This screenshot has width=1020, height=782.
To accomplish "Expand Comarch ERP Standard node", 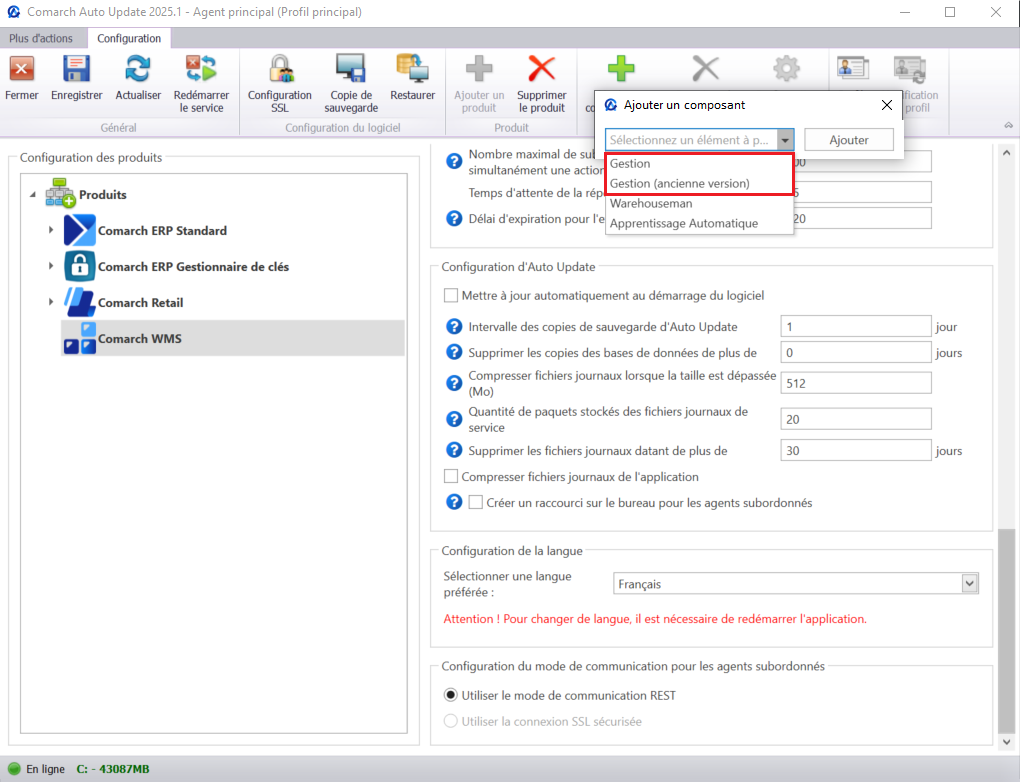I will (x=51, y=230).
